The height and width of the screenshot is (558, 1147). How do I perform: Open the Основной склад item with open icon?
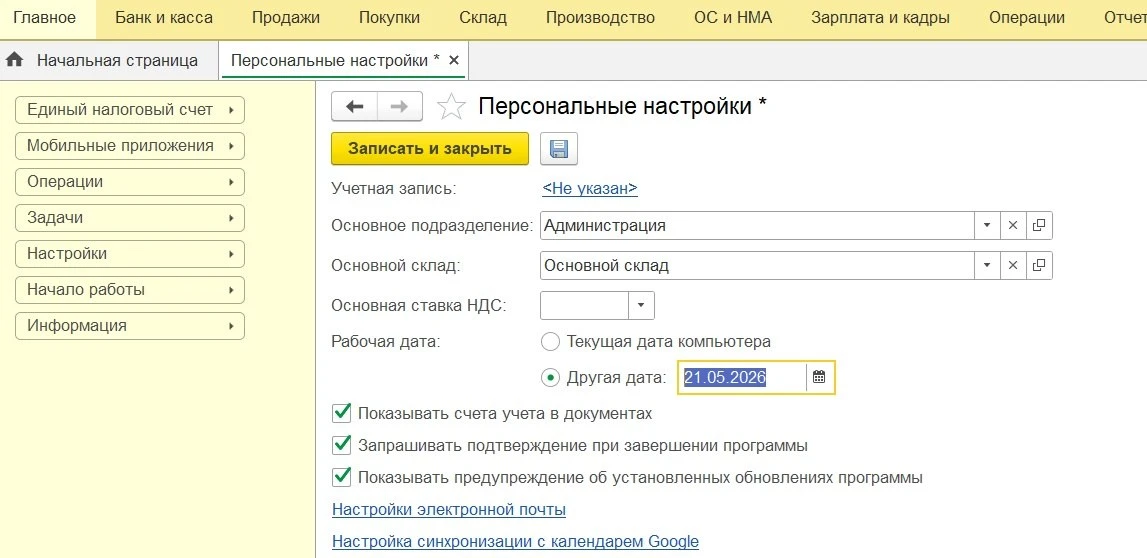(1039, 265)
